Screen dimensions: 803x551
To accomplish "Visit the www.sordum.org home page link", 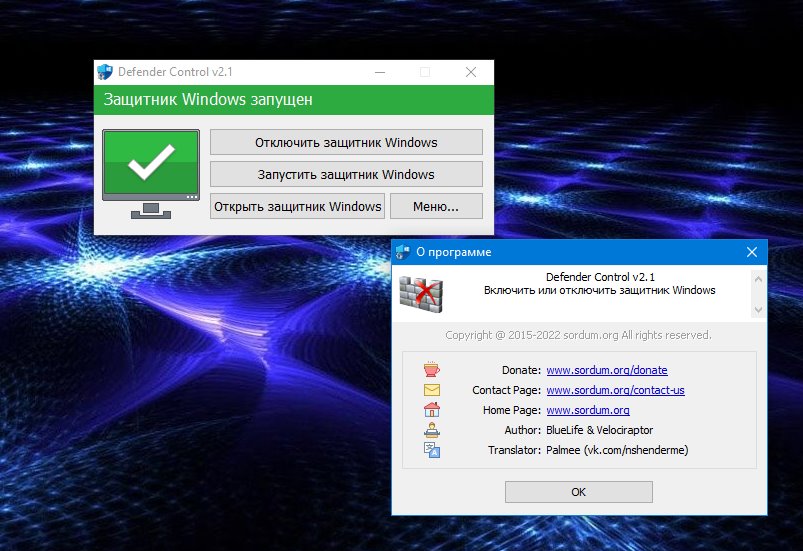I will 587,410.
